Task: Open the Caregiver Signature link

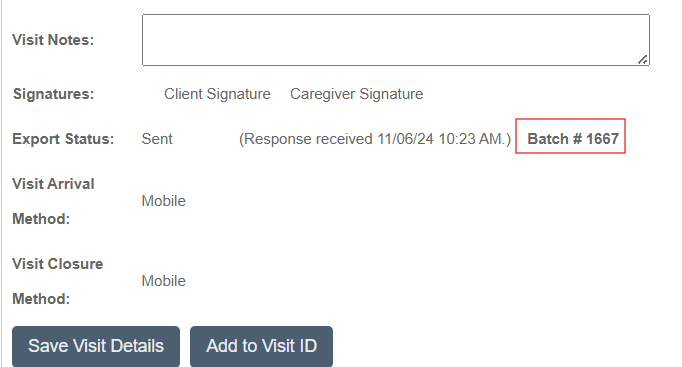Action: [357, 94]
